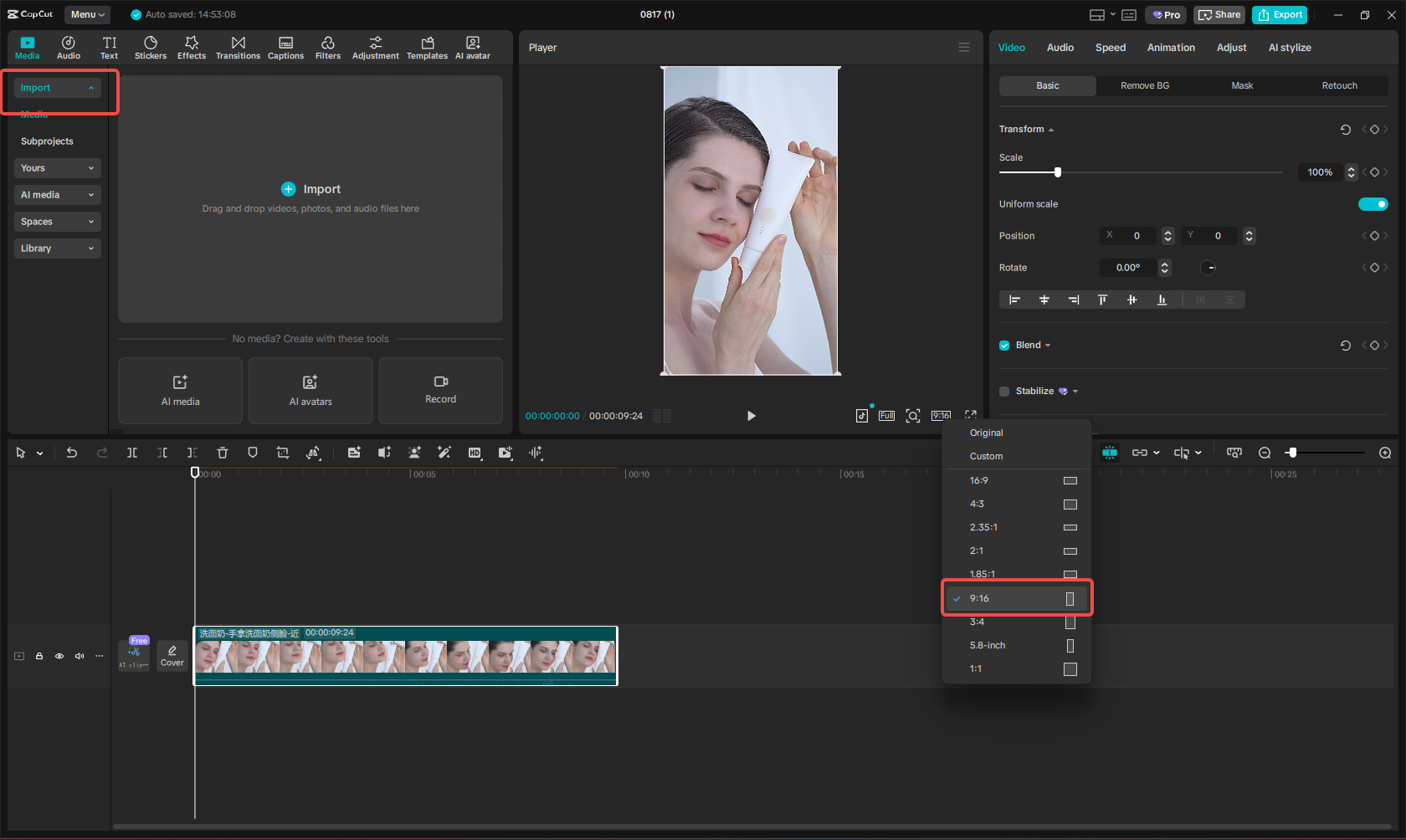
Task: Turn off Uniform scale toggle
Action: [1373, 204]
